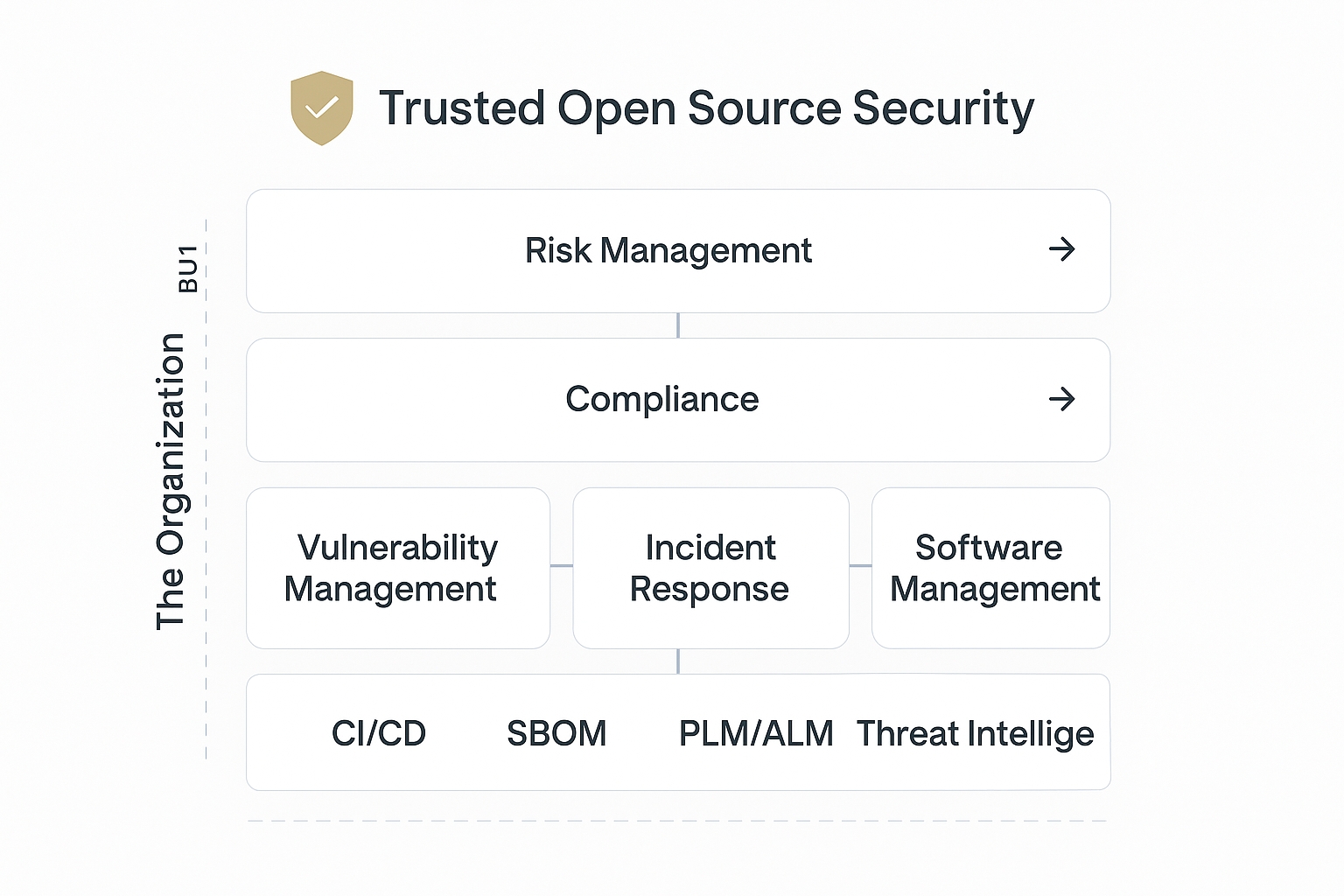Expand Compliance using its arrow icon

click(1061, 400)
